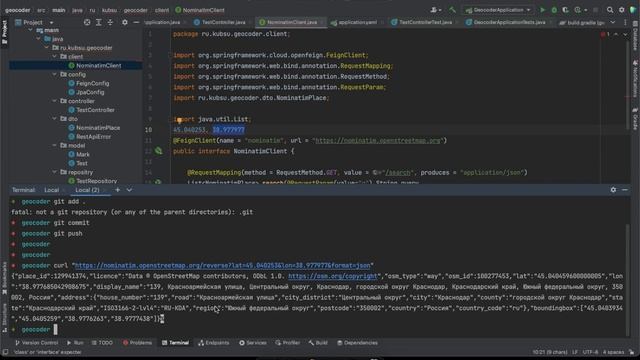Collapse ru.kubsu.geocoder package node
The image size is (640, 360).
pyautogui.click(x=47, y=48)
